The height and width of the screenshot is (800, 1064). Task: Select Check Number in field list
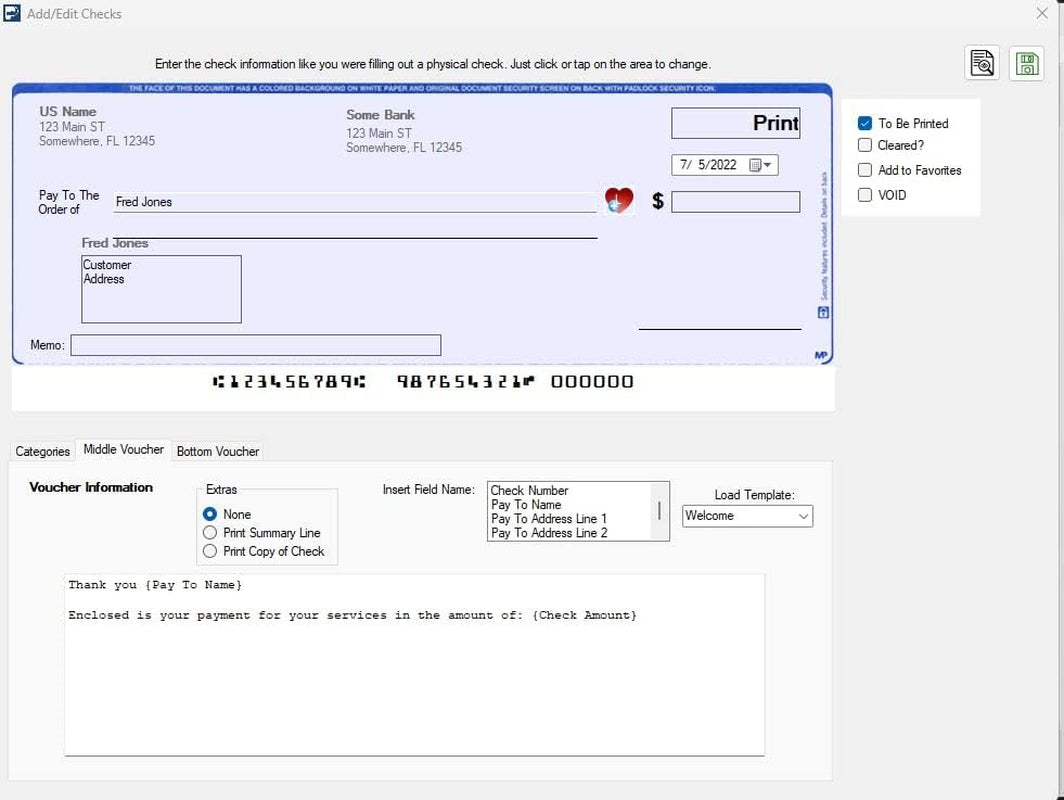click(x=529, y=490)
